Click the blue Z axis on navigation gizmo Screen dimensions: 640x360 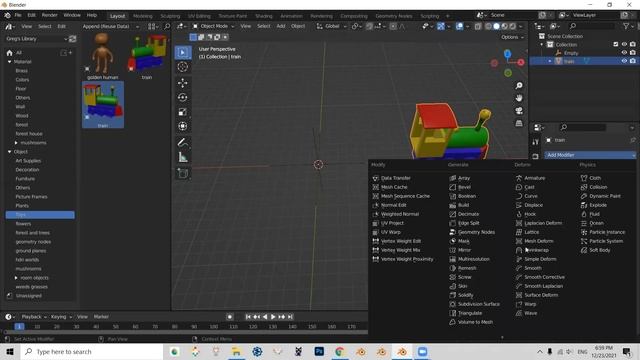click(x=507, y=53)
